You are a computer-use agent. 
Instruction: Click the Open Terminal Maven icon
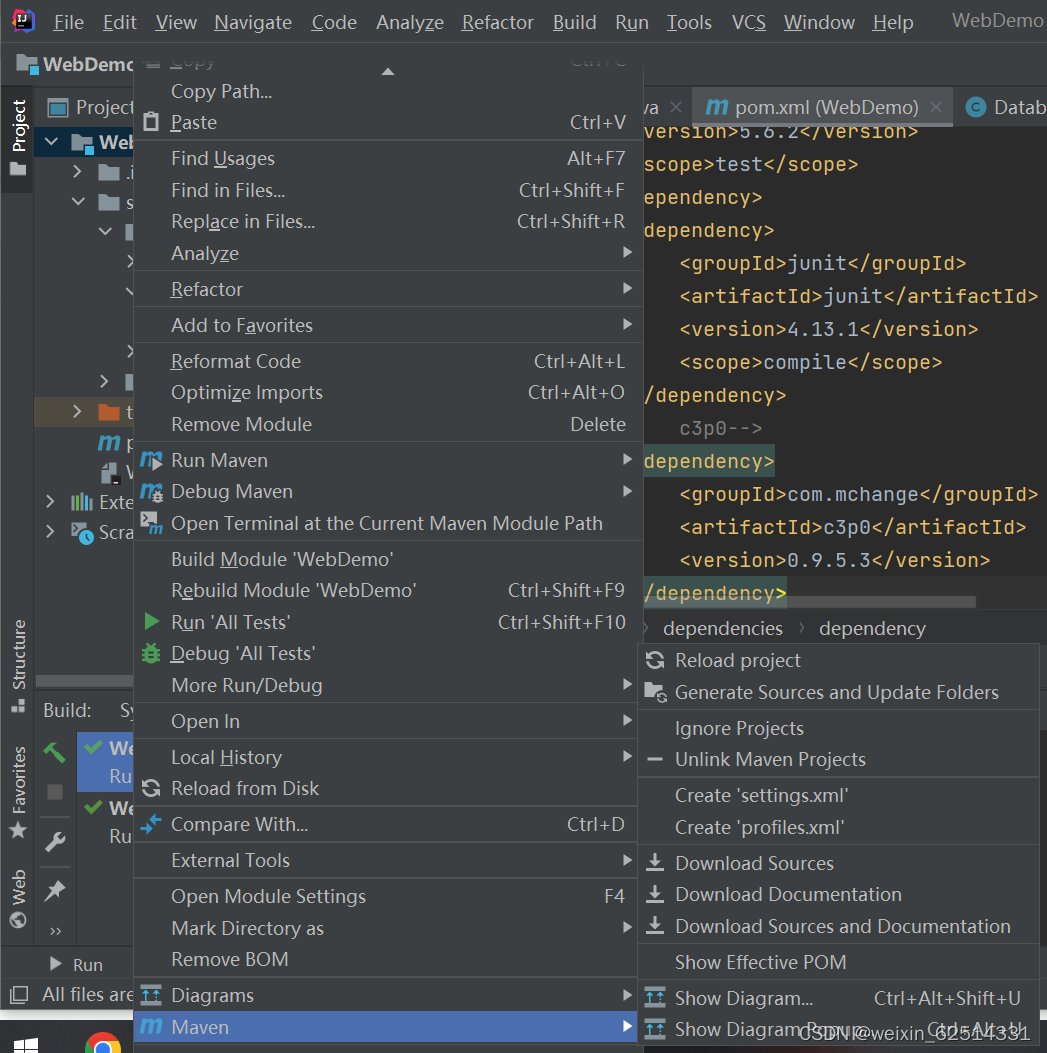click(x=151, y=523)
